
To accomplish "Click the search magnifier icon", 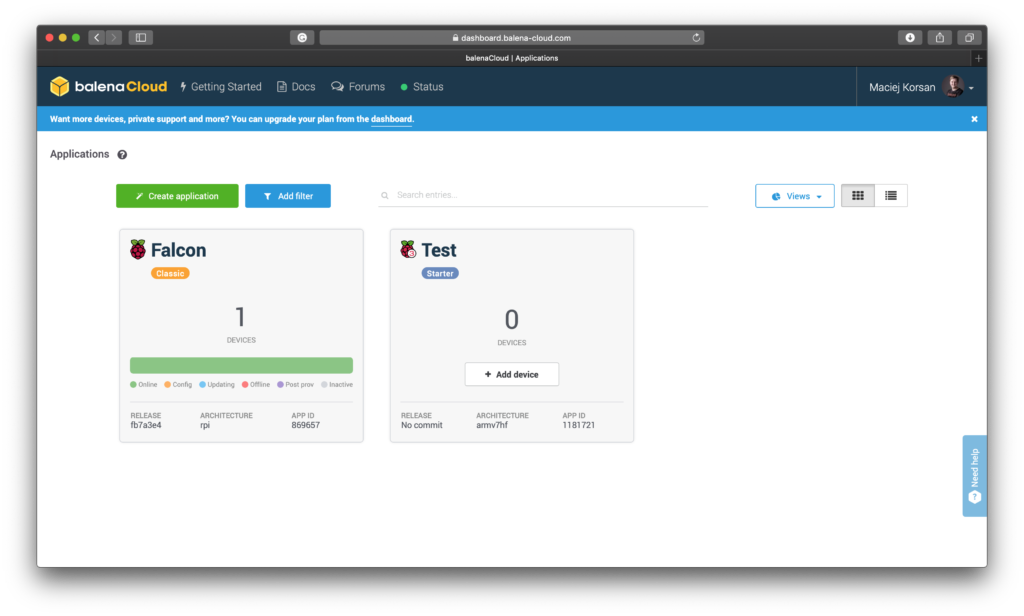I will pyautogui.click(x=385, y=195).
